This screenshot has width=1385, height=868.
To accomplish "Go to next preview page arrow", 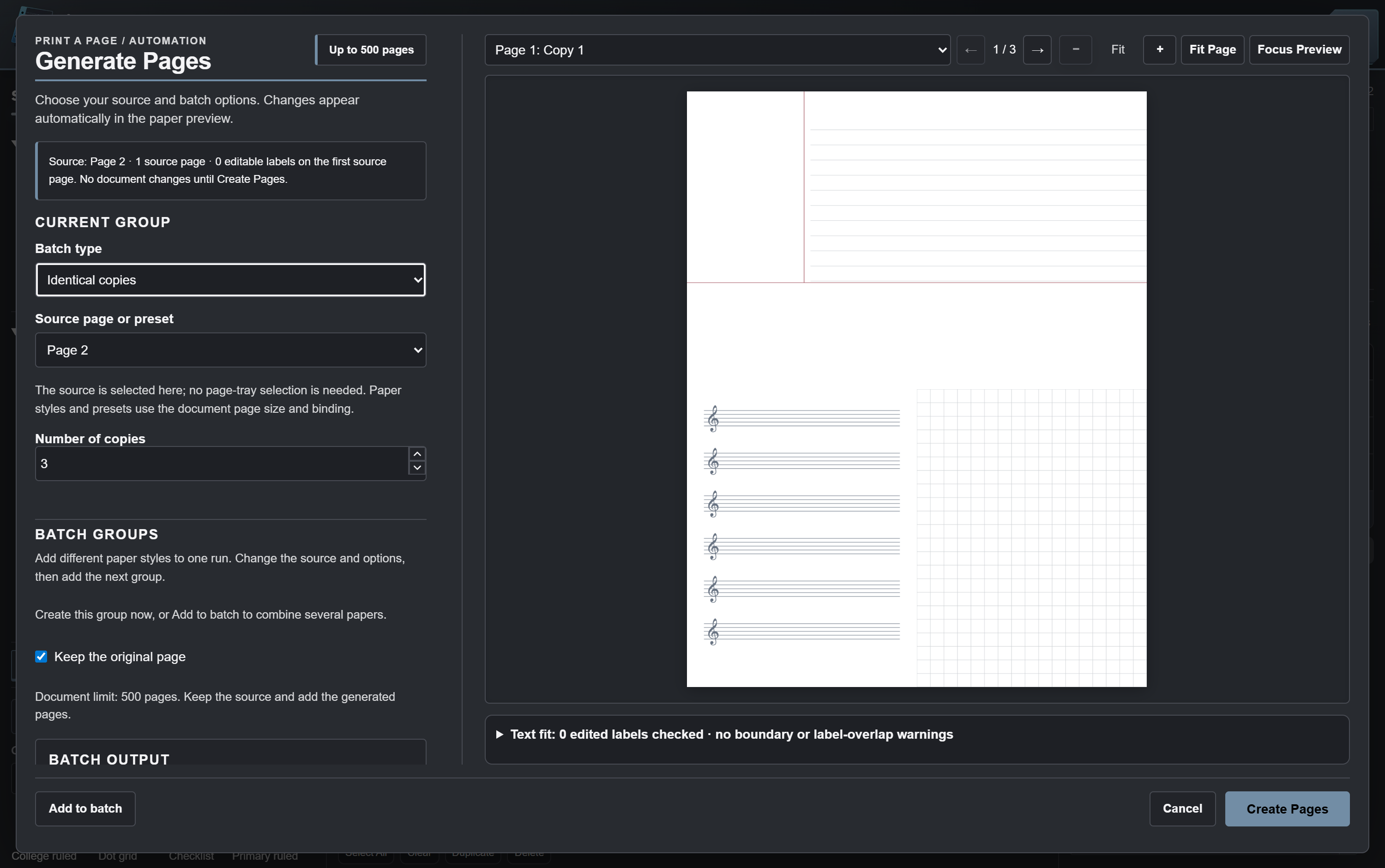I will (x=1037, y=50).
